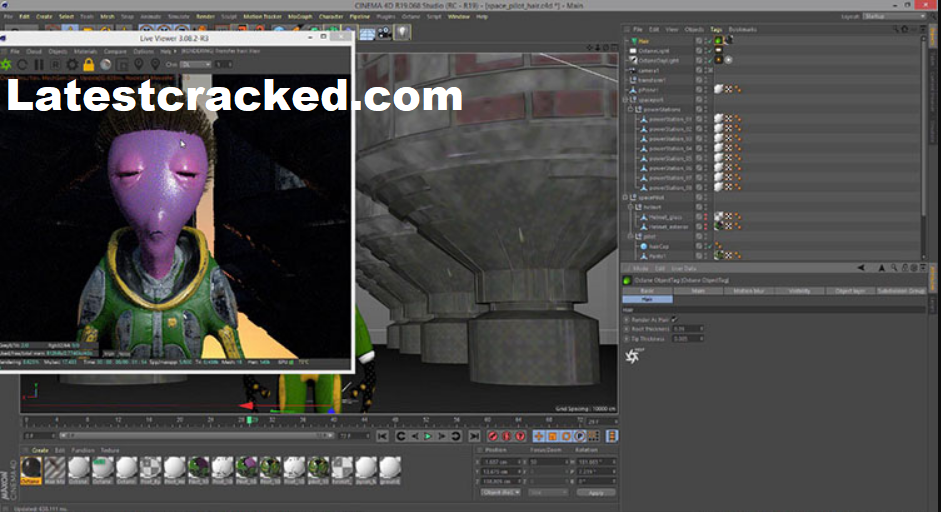Open the Size dropdown in Coordinates panel
This screenshot has height=512, width=941.
547,492
